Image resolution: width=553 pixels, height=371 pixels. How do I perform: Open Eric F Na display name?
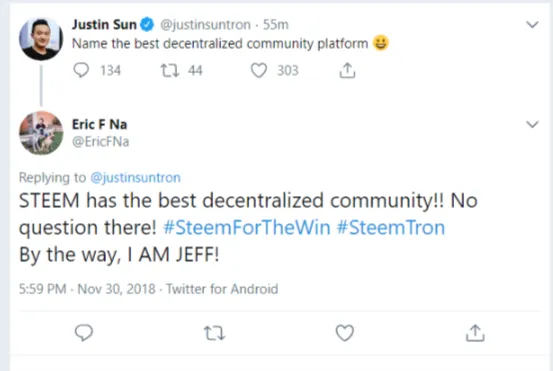tap(99, 124)
